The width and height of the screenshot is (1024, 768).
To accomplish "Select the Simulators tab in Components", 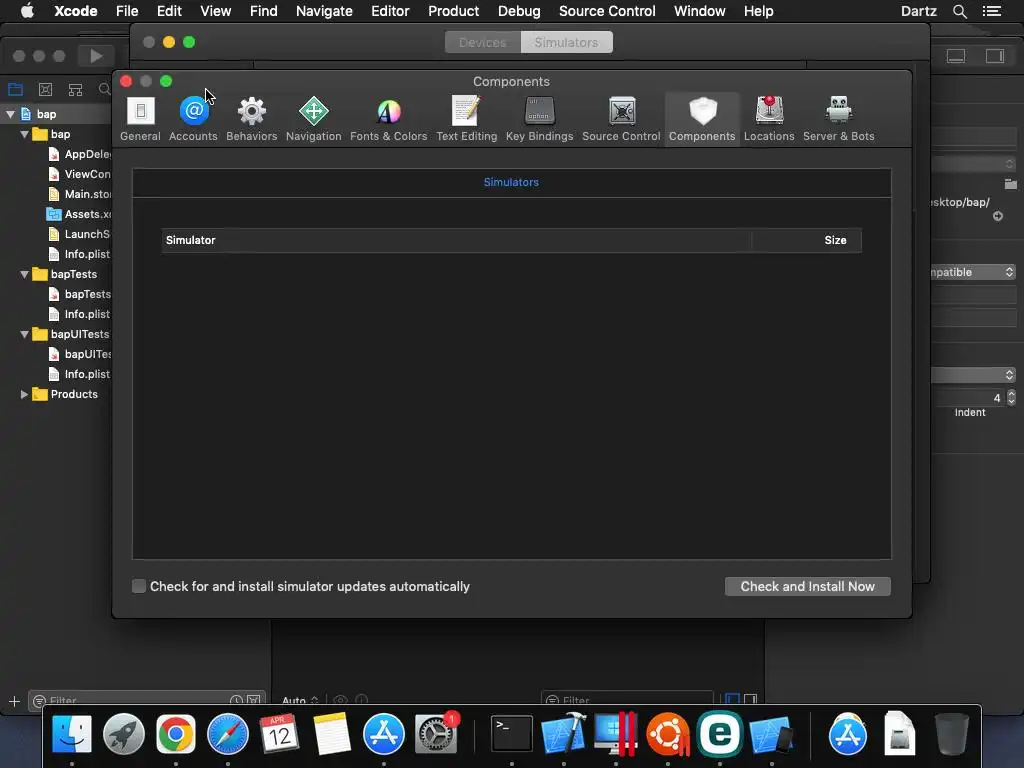I will [x=511, y=182].
